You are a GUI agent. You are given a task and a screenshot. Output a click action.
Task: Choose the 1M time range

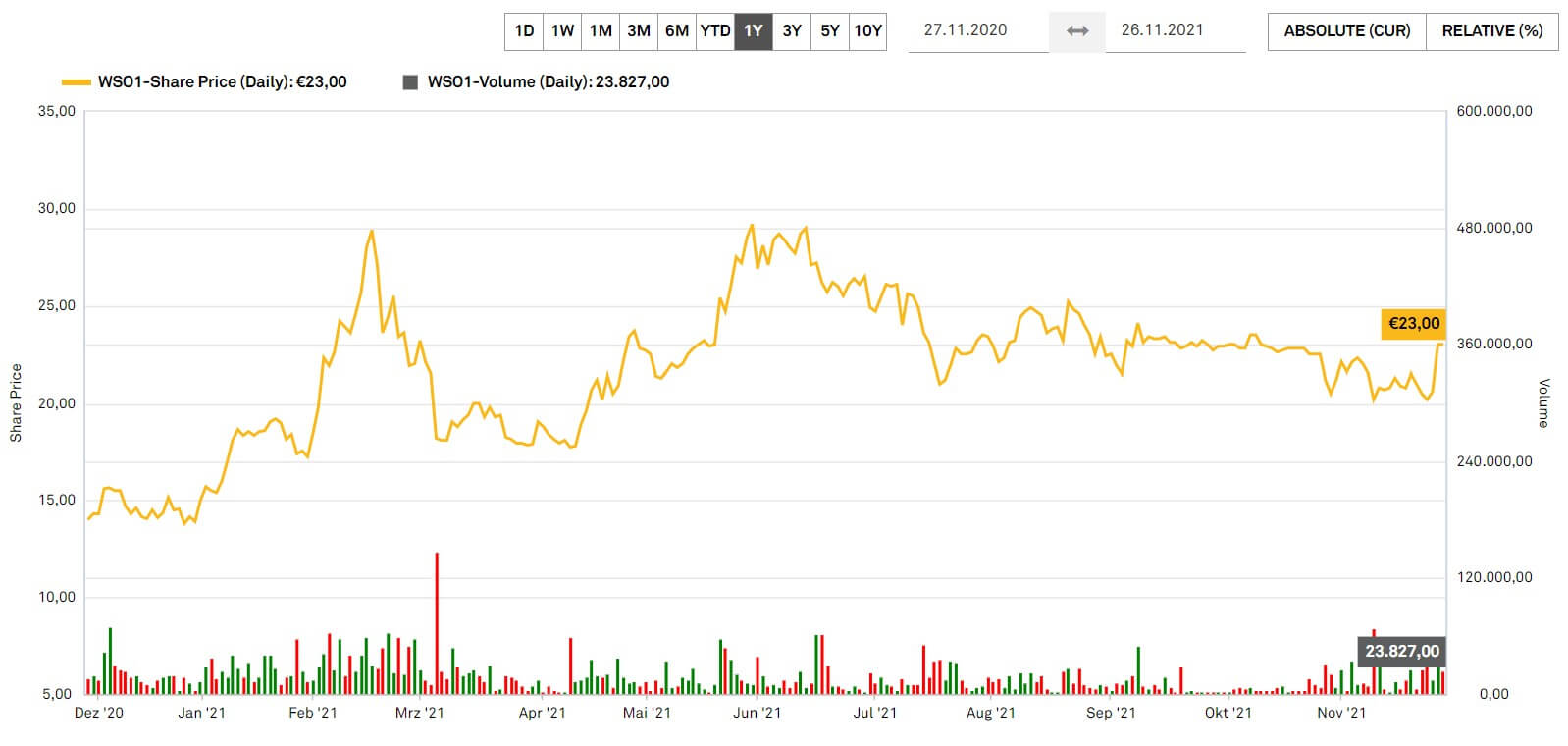click(x=601, y=31)
